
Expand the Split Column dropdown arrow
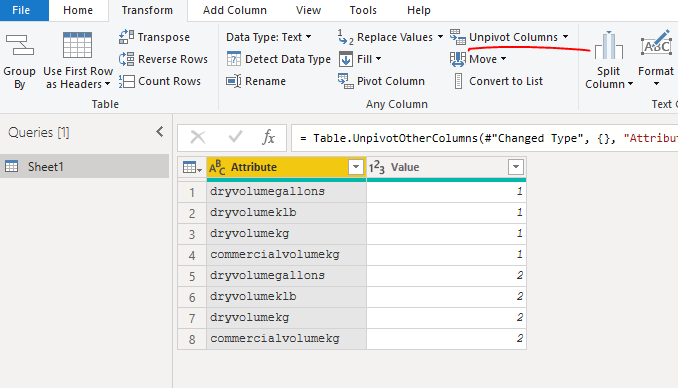630,84
